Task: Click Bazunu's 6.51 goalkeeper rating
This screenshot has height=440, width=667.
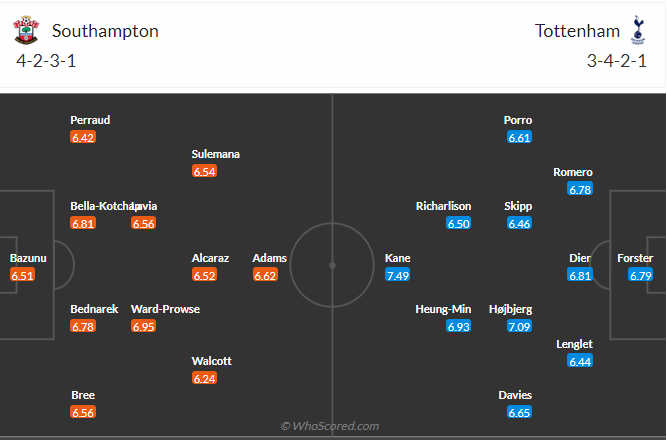Action: tap(22, 275)
